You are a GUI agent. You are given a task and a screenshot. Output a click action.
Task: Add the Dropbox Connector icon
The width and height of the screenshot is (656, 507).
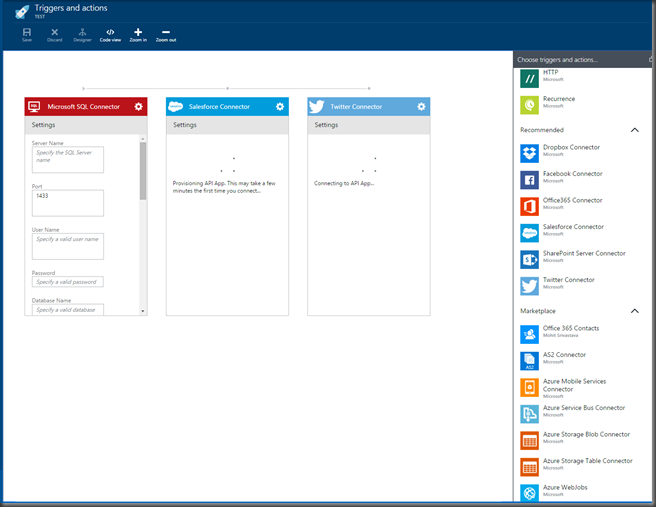click(529, 154)
